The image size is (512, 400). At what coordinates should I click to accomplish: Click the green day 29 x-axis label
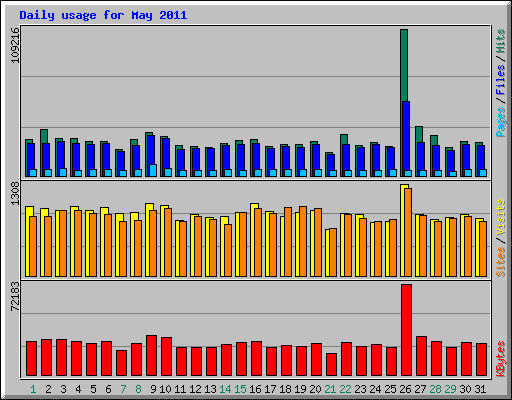coord(450,389)
